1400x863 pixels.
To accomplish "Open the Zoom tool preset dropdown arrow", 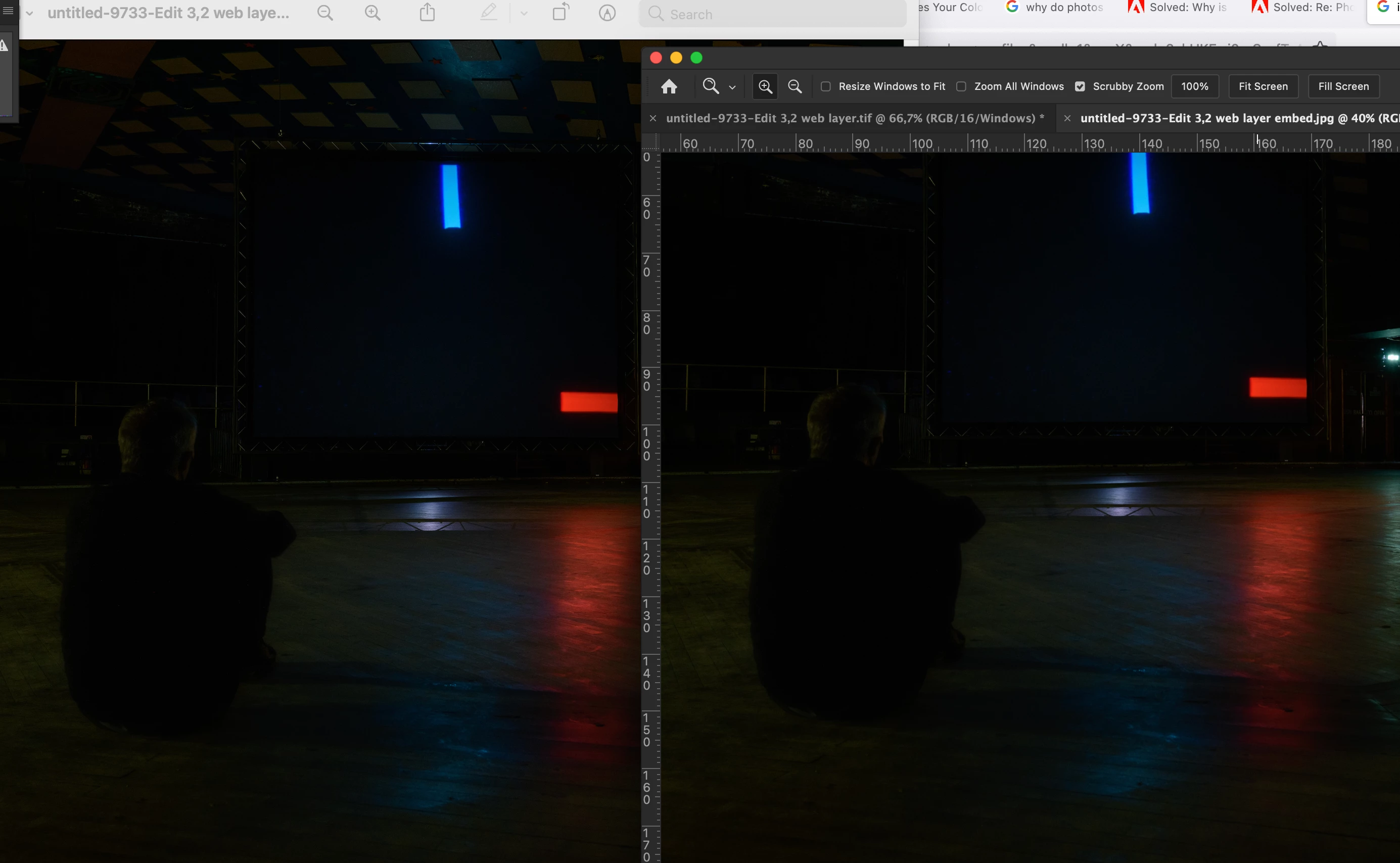I will pyautogui.click(x=732, y=87).
